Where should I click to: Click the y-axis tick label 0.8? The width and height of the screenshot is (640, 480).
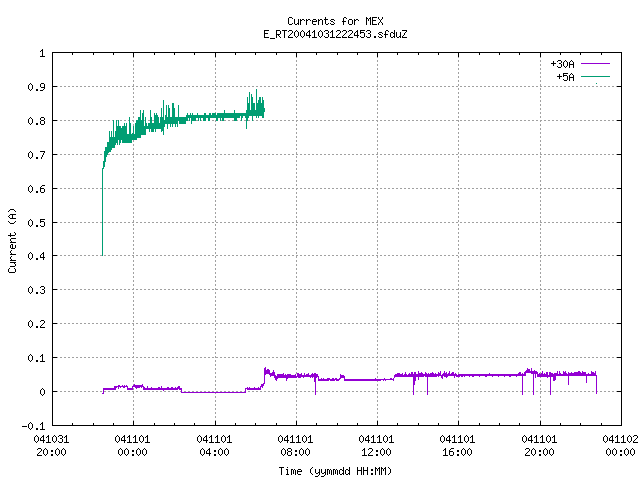coord(36,121)
